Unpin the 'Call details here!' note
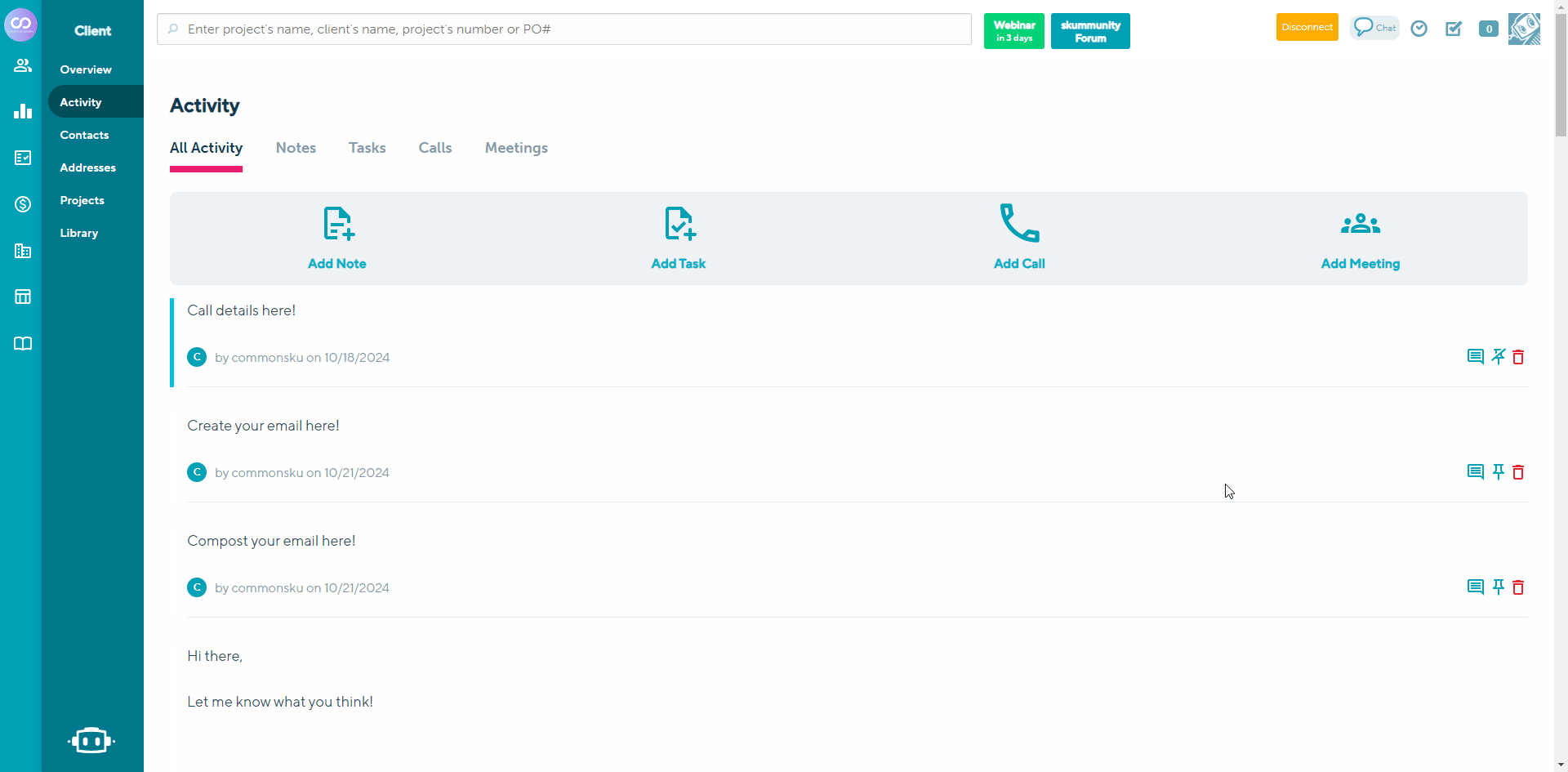1568x772 pixels. 1498,356
